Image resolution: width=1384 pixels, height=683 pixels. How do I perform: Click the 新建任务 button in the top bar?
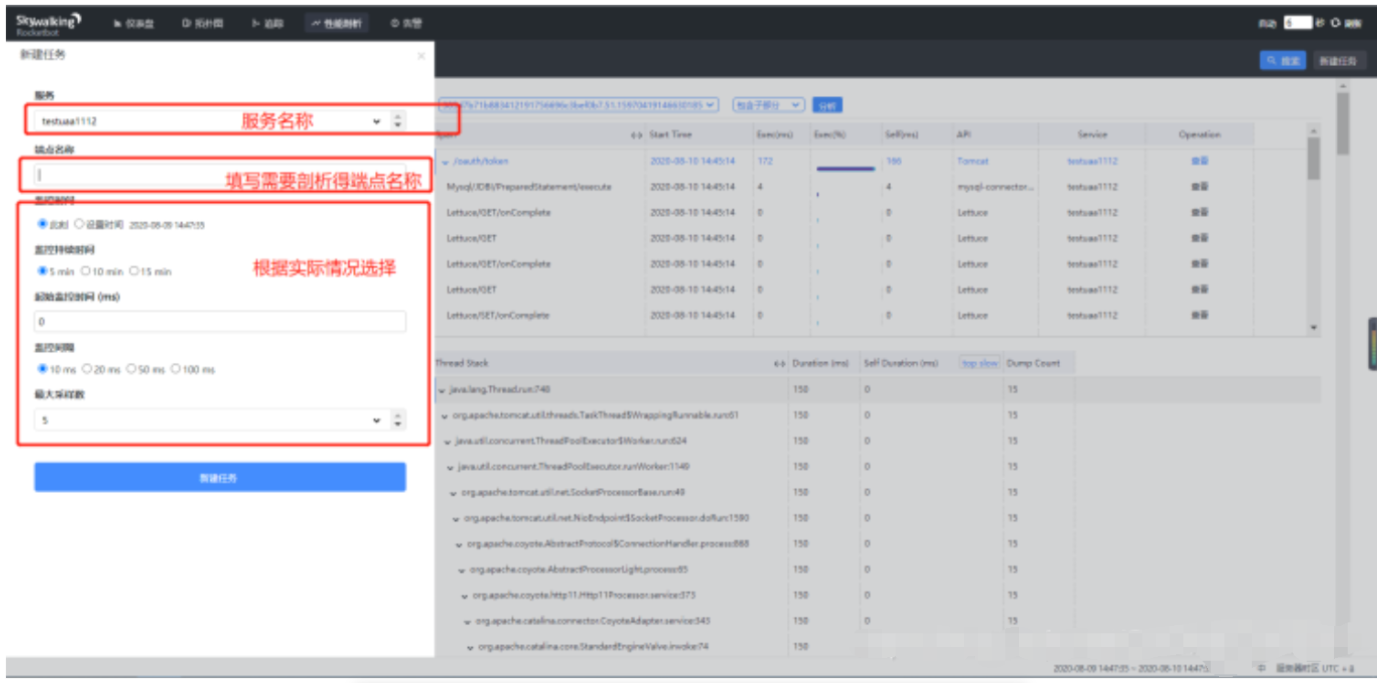tap(1338, 61)
